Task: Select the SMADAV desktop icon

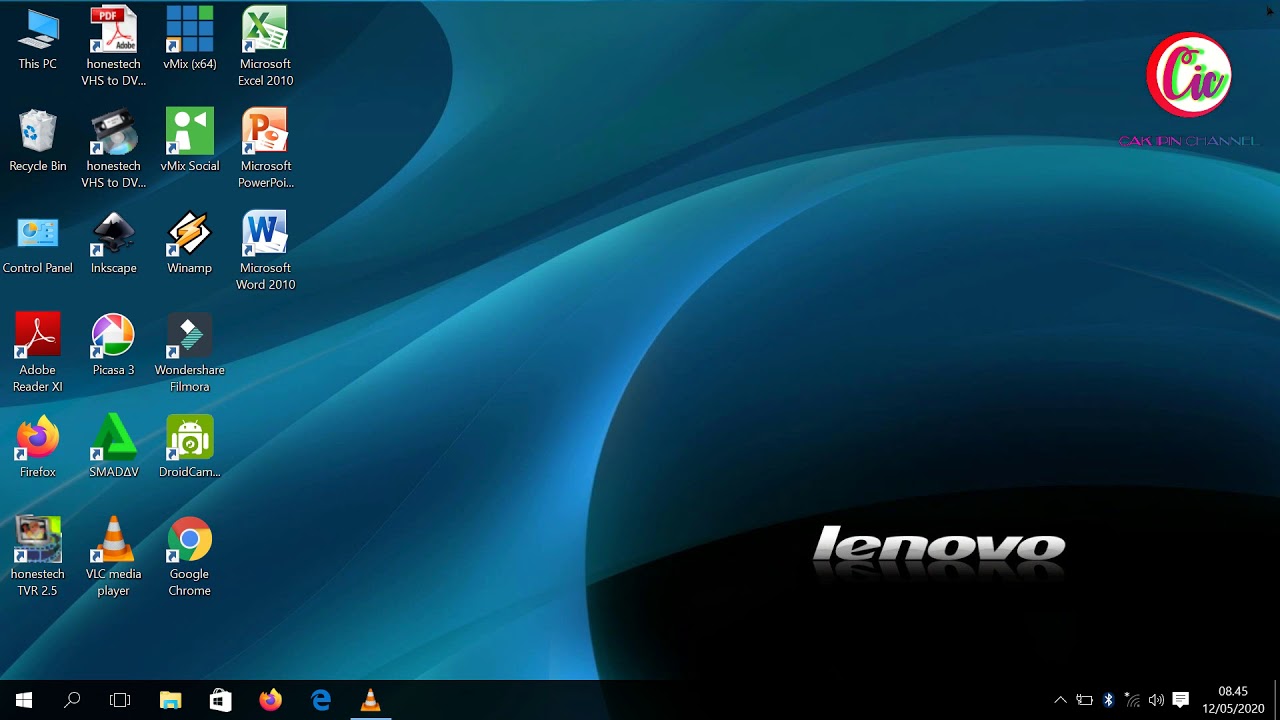Action: click(x=114, y=448)
